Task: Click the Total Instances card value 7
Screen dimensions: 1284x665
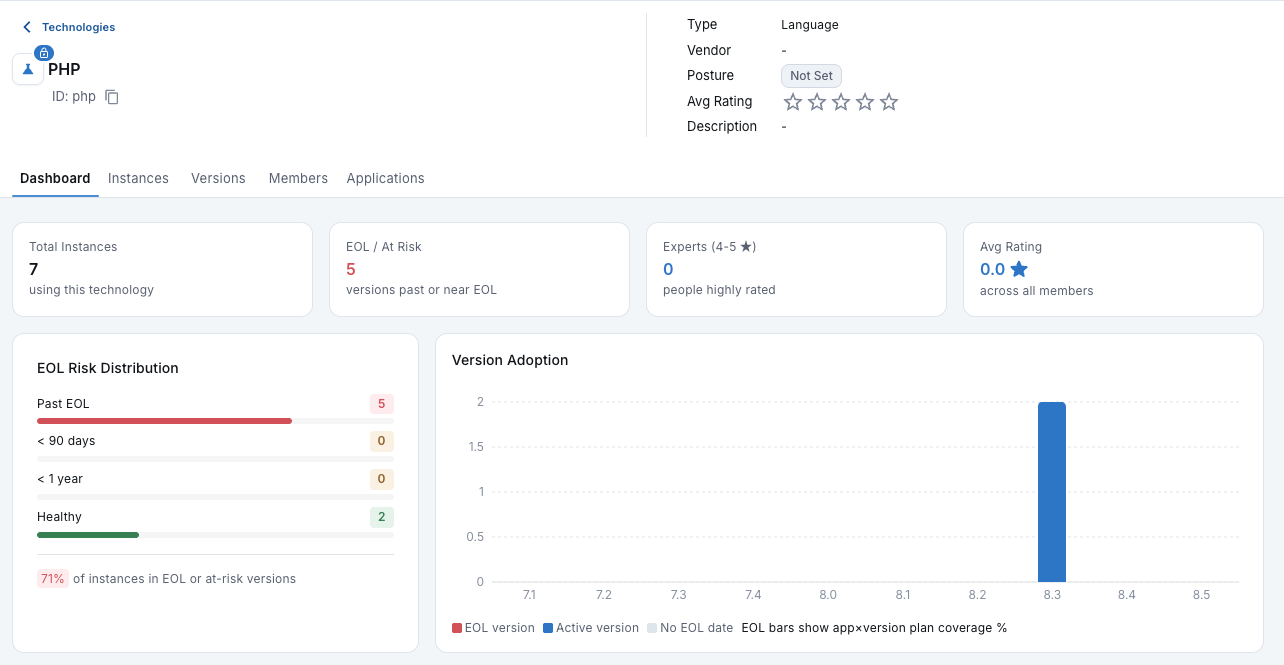Action: [x=34, y=269]
